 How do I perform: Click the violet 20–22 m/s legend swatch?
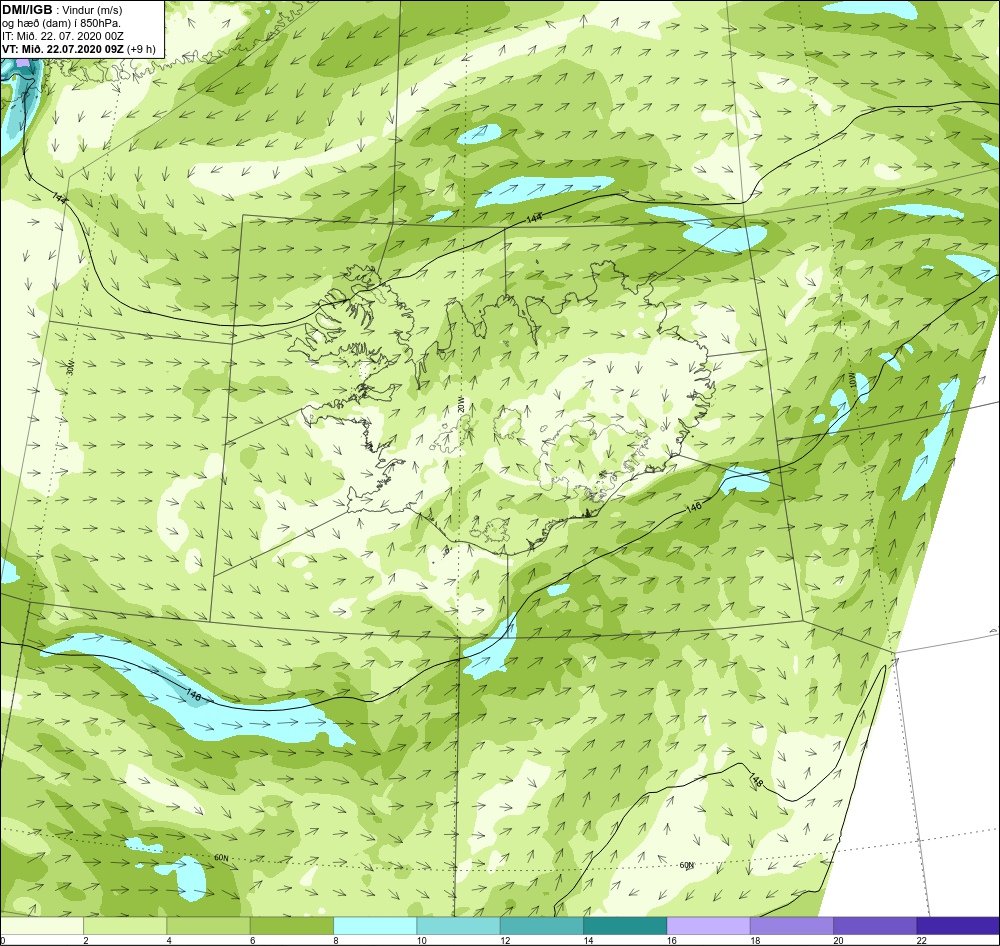tap(874, 925)
